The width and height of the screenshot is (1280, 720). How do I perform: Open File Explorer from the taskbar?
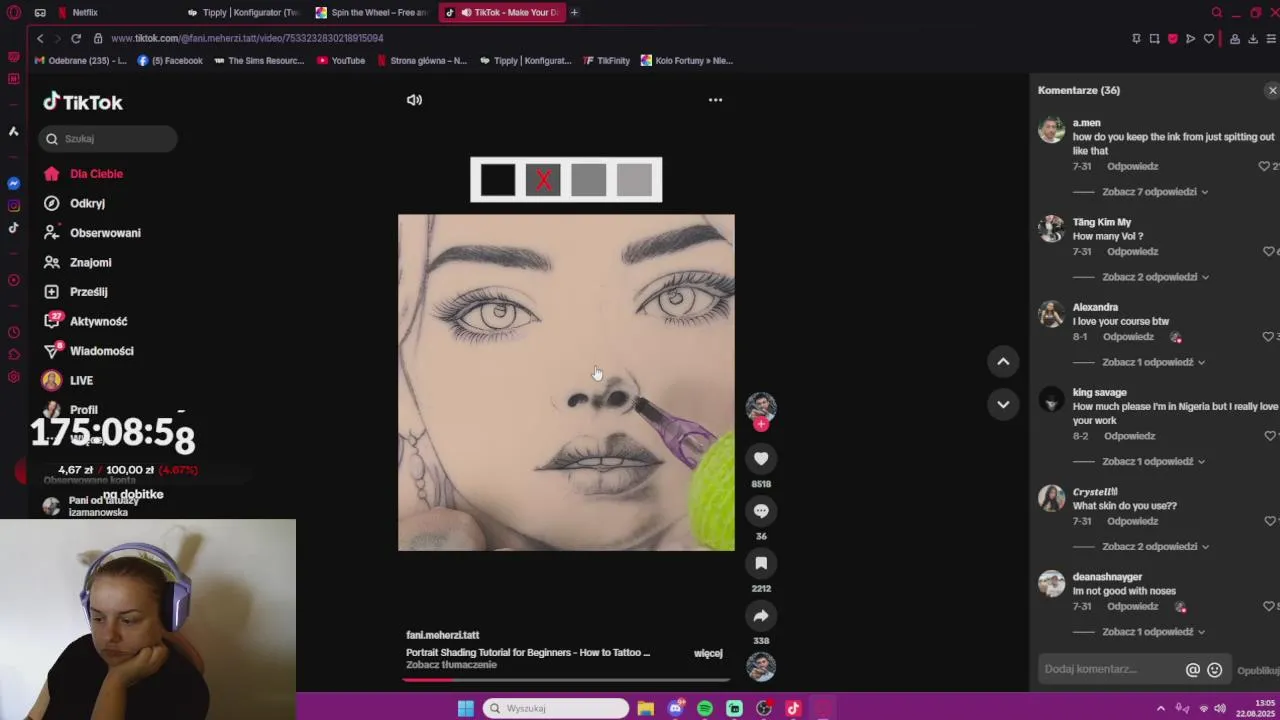click(x=646, y=708)
